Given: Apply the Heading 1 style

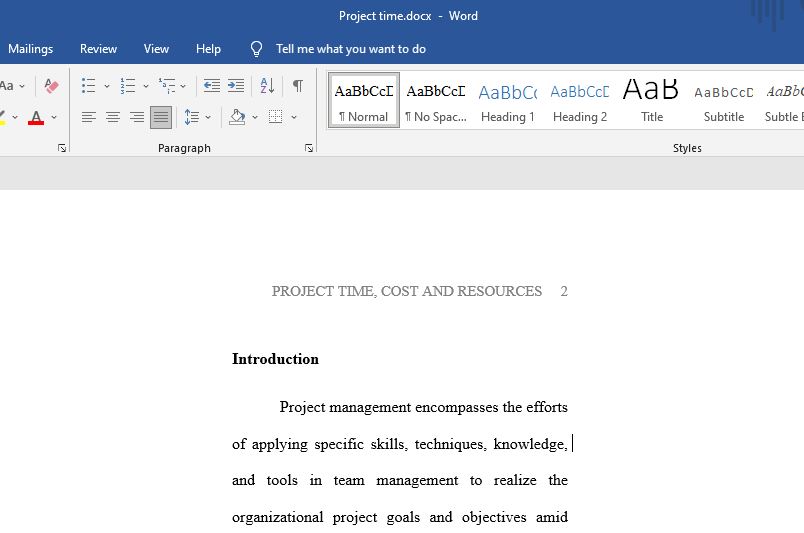Looking at the screenshot, I should pyautogui.click(x=508, y=101).
